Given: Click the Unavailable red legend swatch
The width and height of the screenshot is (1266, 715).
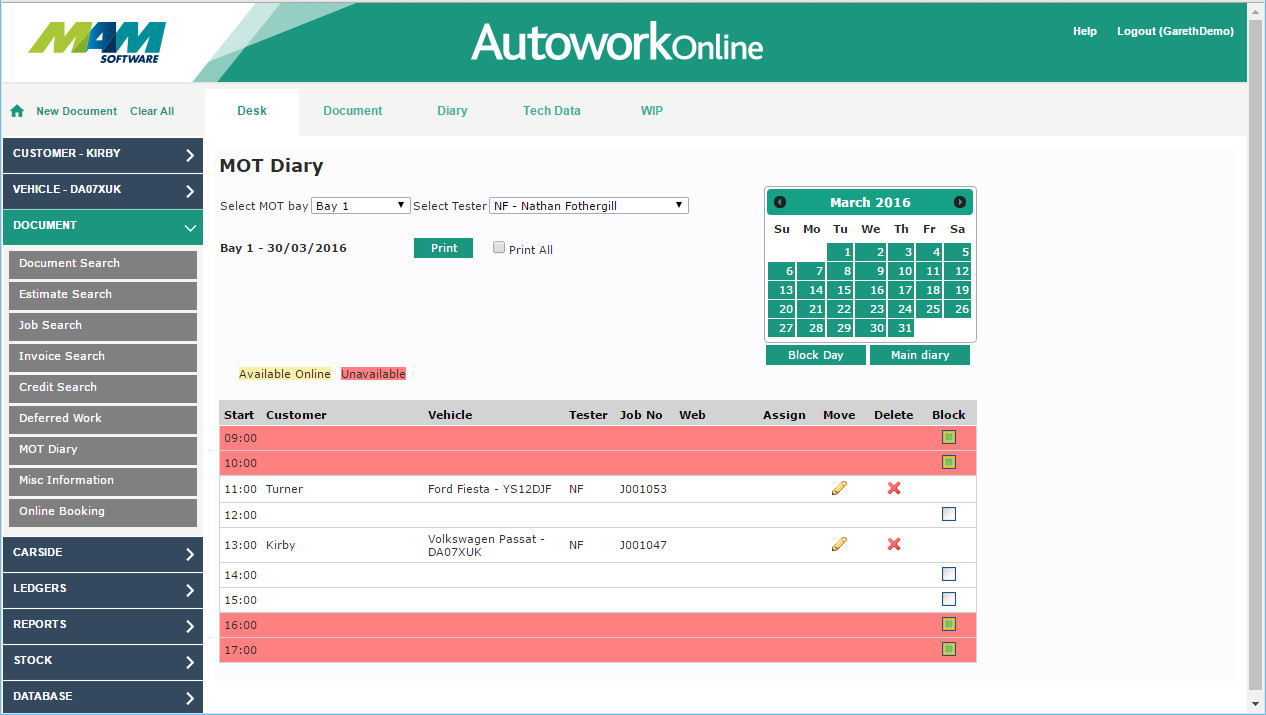Looking at the screenshot, I should pos(373,374).
